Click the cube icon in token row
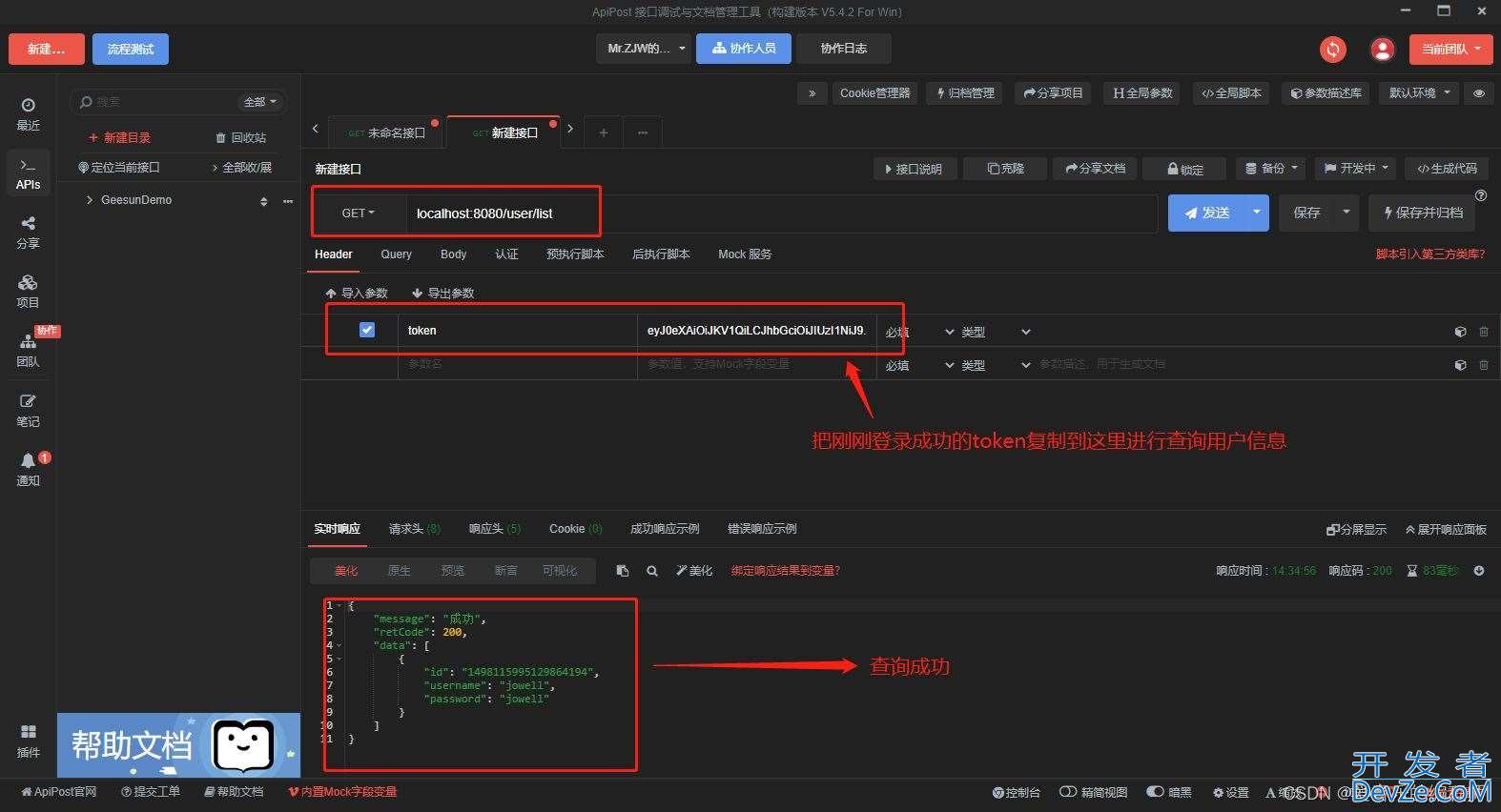 [1460, 332]
